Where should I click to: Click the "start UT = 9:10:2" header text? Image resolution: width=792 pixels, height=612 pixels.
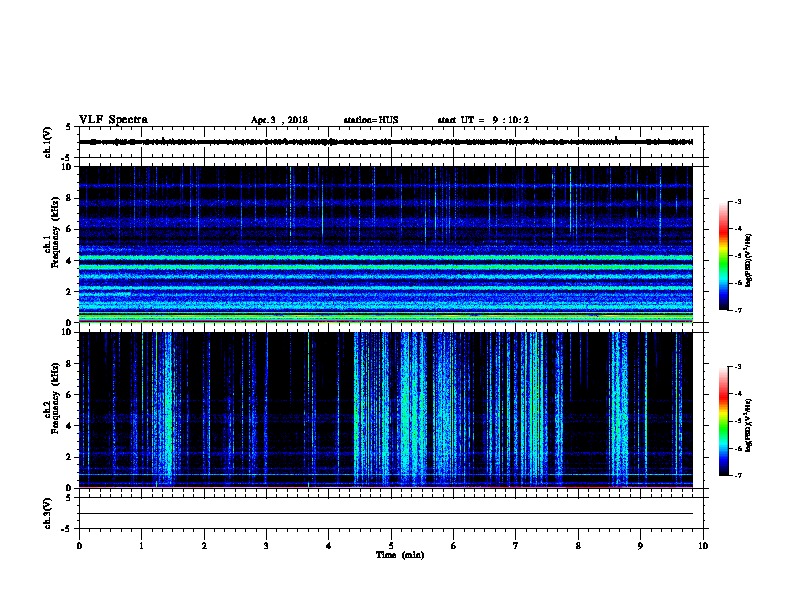483,120
